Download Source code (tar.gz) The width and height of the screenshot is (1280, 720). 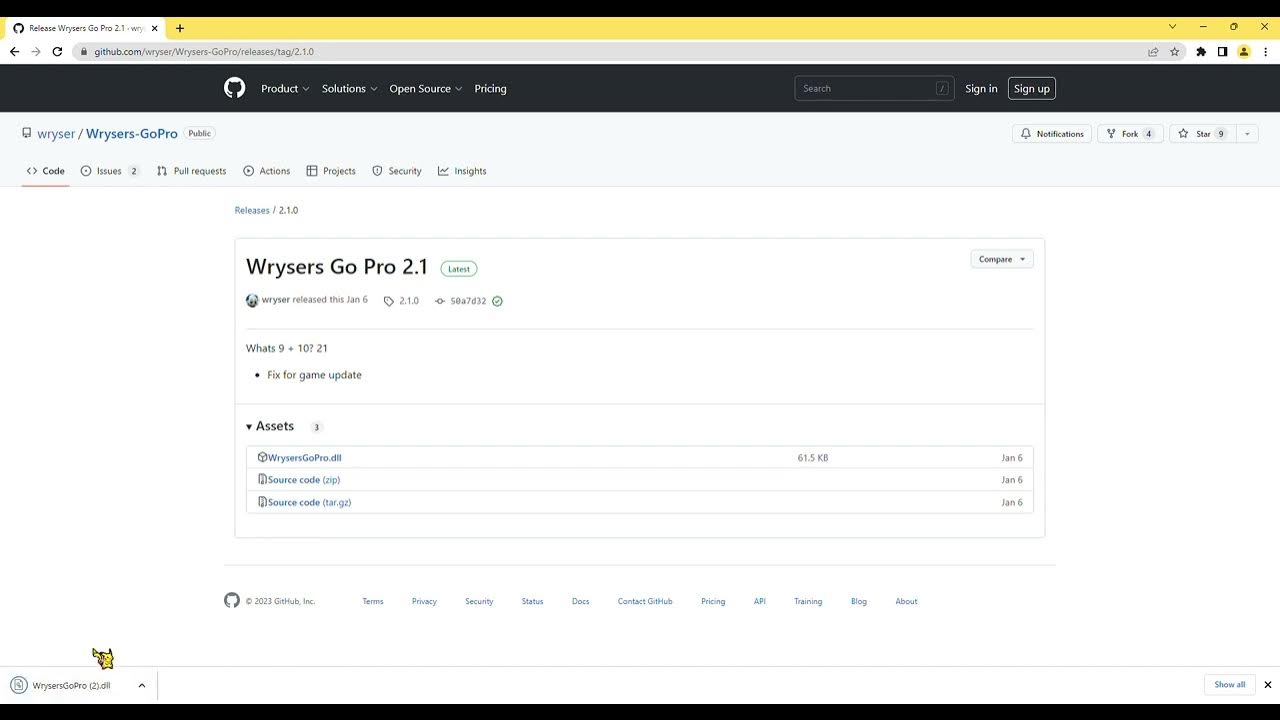309,502
